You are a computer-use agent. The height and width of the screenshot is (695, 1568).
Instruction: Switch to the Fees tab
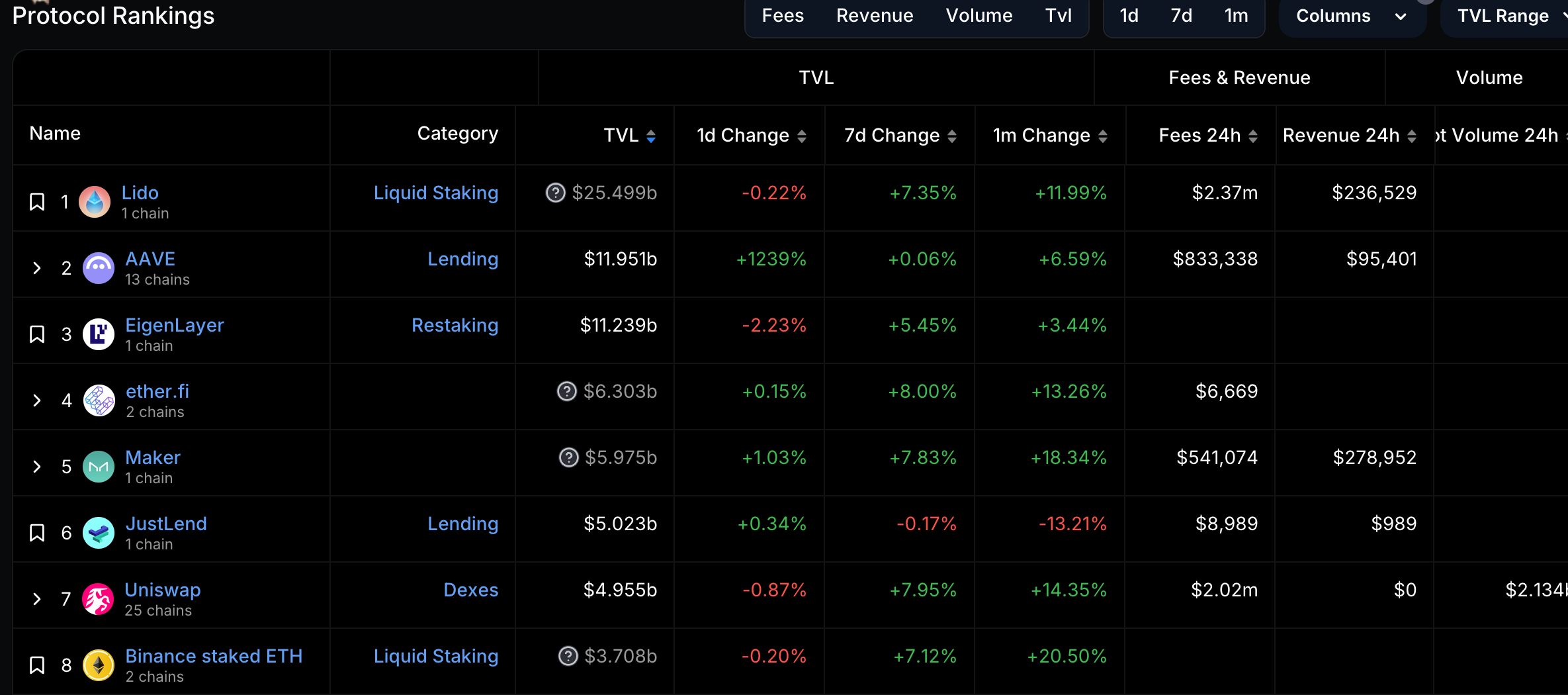pyautogui.click(x=783, y=16)
